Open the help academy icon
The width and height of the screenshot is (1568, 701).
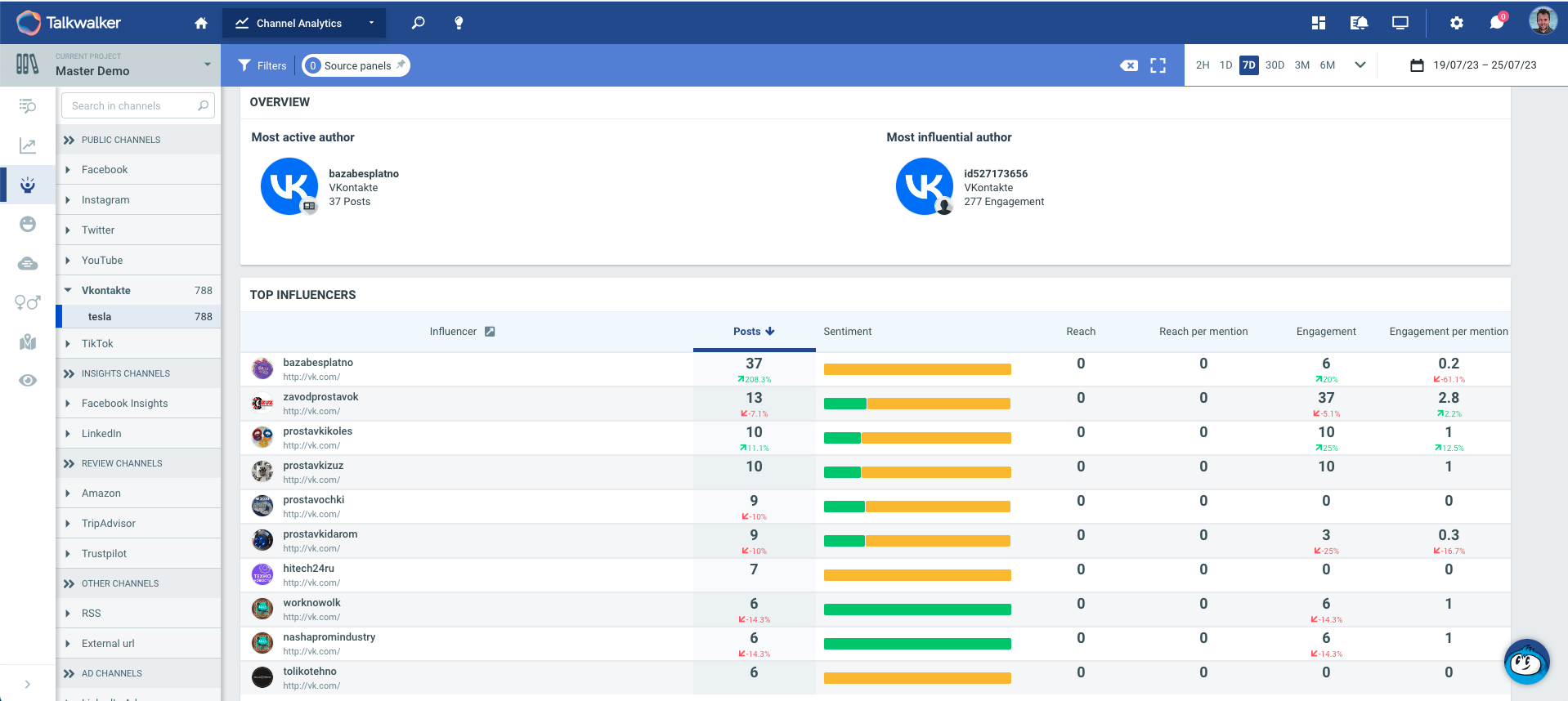point(1359,23)
